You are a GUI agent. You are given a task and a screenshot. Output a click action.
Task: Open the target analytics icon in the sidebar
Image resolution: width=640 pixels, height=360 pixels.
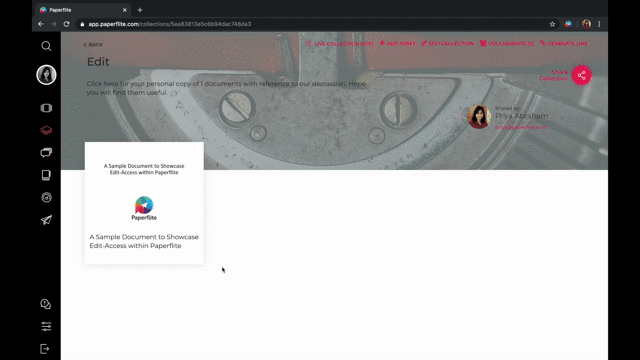click(x=46, y=198)
